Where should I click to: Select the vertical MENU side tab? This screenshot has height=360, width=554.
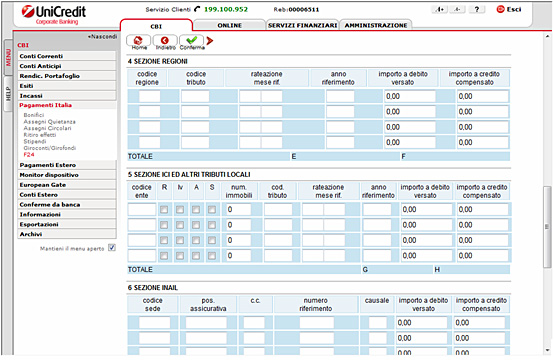coord(8,58)
